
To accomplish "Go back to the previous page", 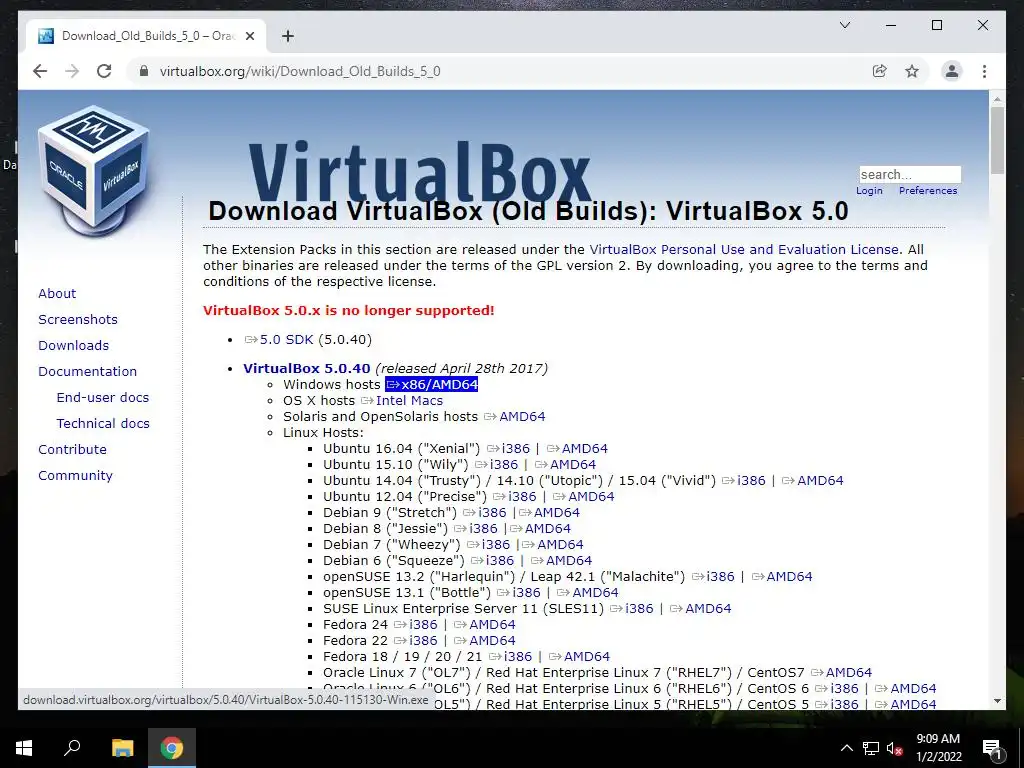I will [x=40, y=71].
